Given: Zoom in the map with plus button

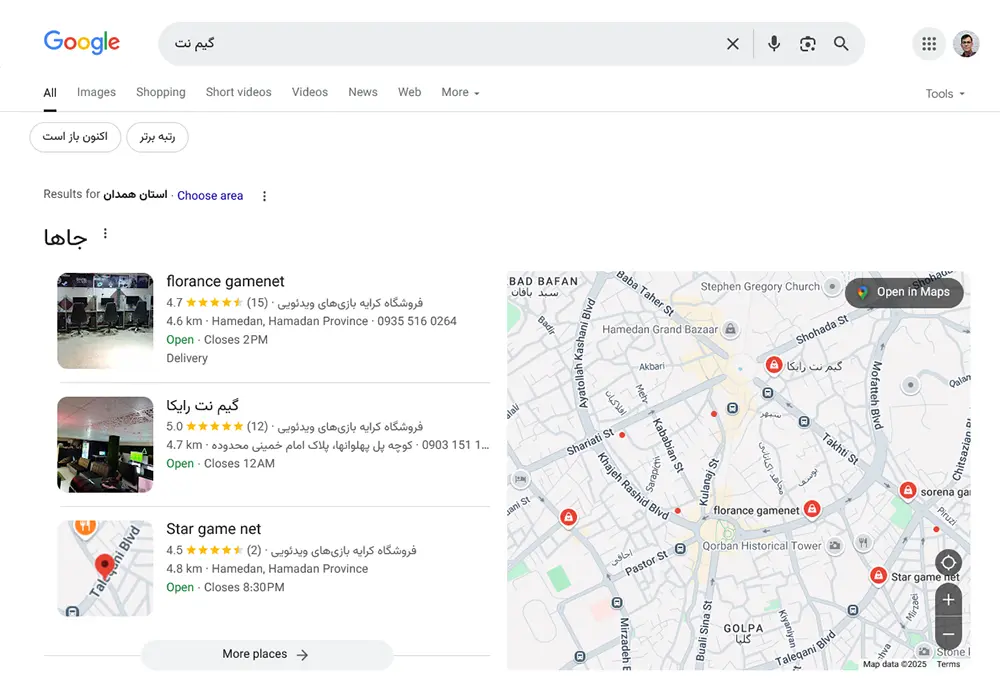Looking at the screenshot, I should 948,600.
